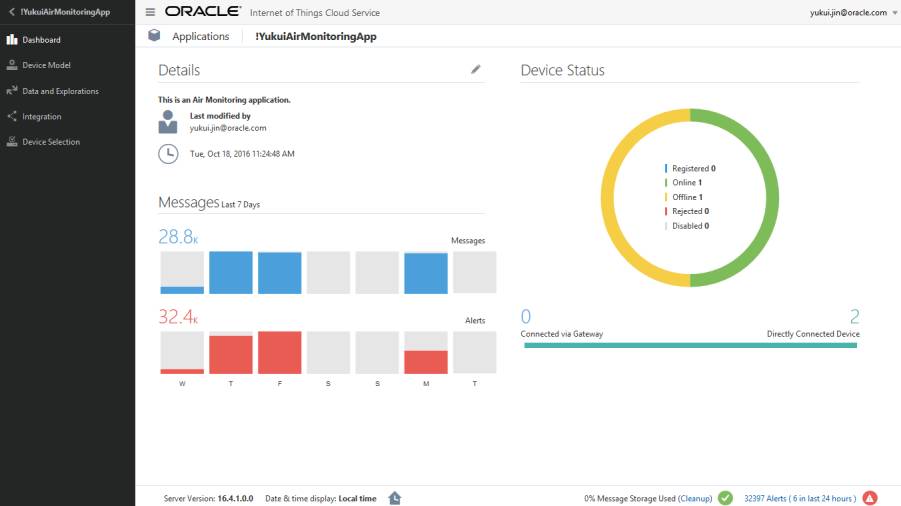
Task: Click the Directly Connected Device count 2
Action: [854, 316]
